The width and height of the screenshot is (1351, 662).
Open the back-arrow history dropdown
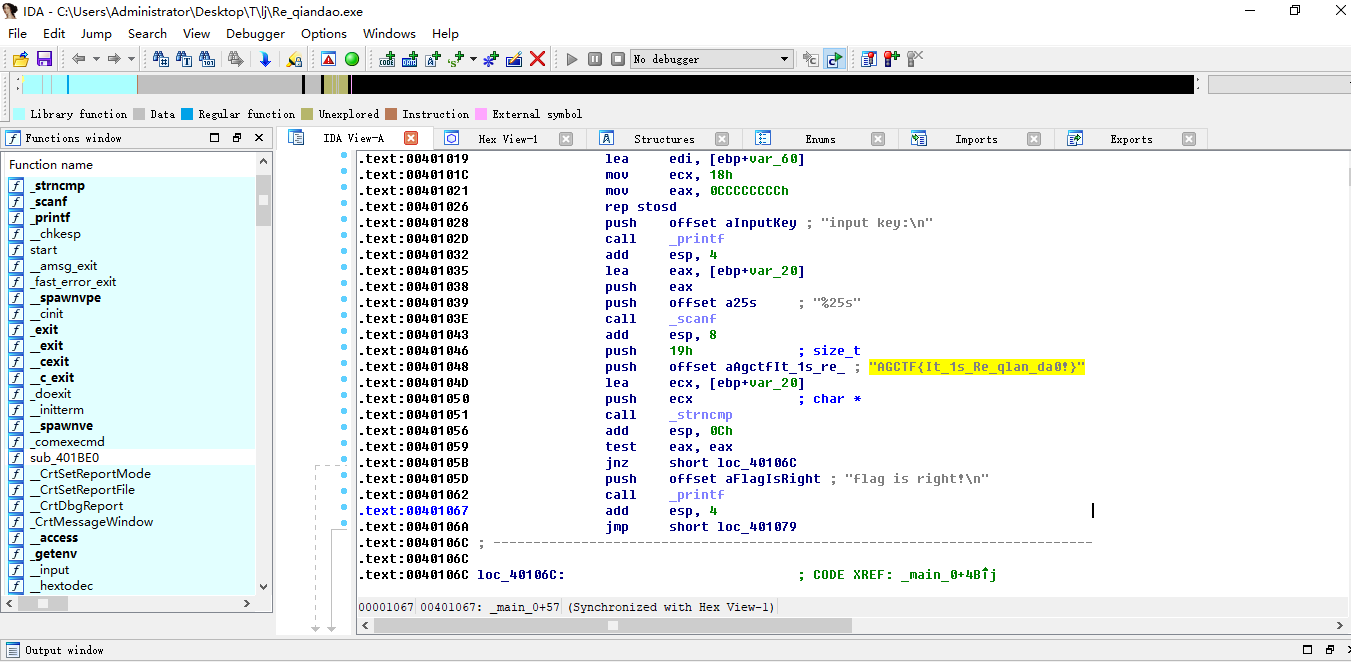tap(95, 59)
